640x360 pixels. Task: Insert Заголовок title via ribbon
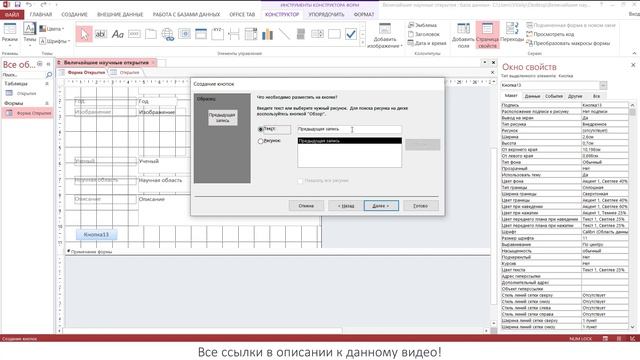coord(424,34)
